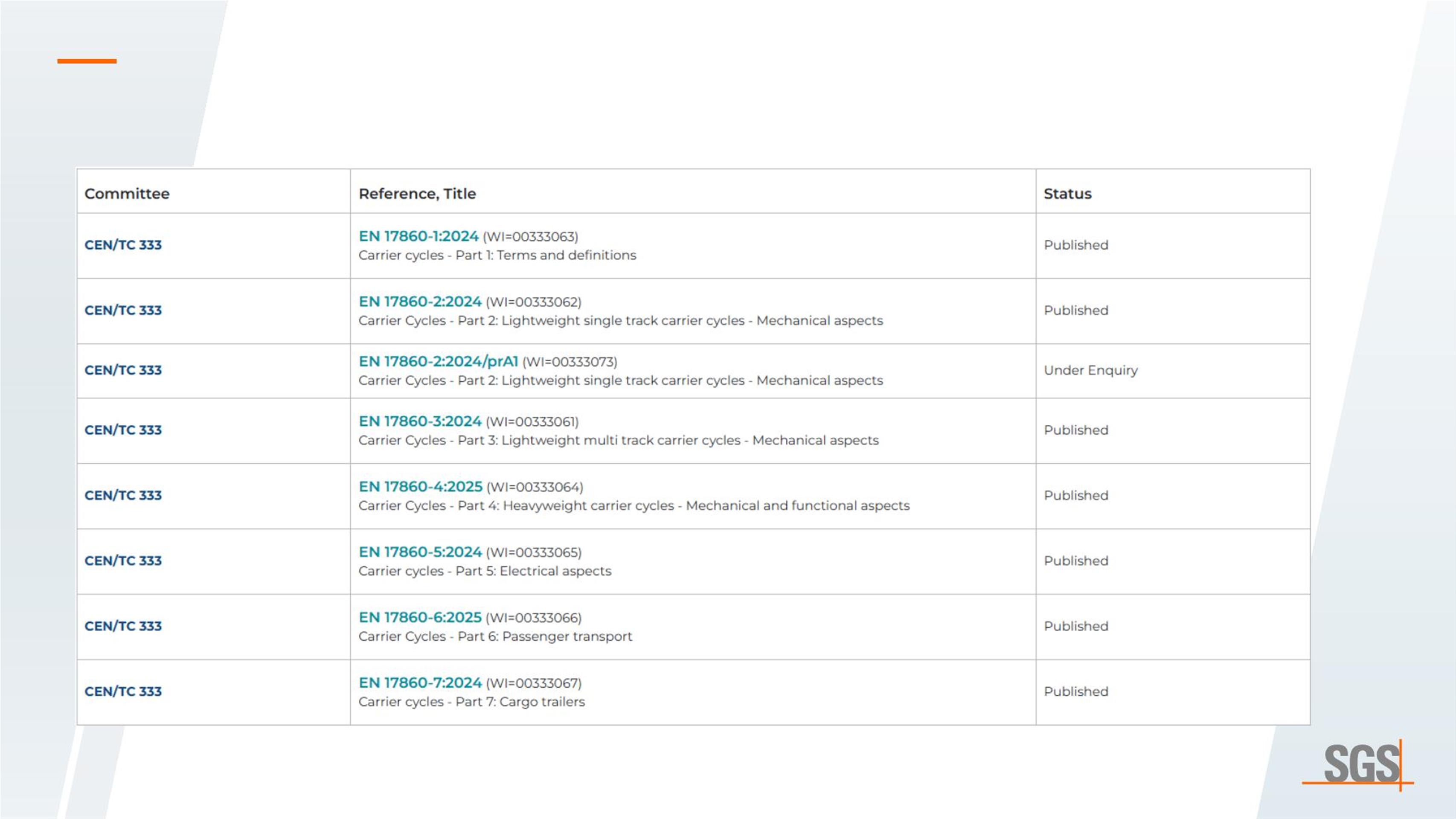Click the Under Enquiry status text

(x=1090, y=370)
